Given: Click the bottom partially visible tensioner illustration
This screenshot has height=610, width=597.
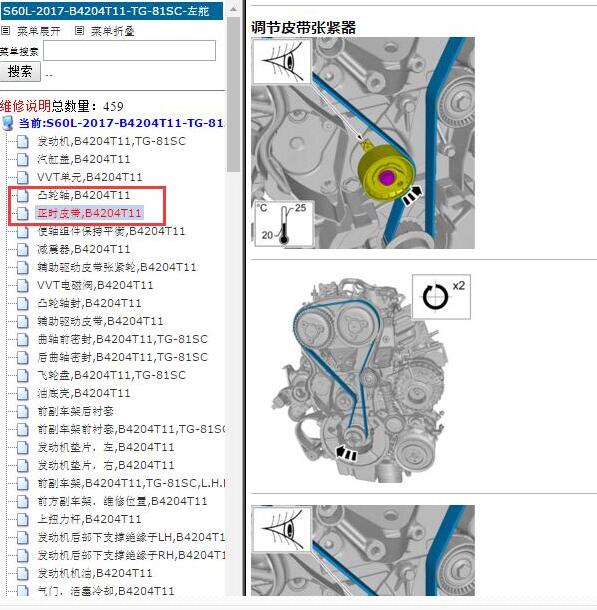Looking at the screenshot, I should click(x=363, y=550).
